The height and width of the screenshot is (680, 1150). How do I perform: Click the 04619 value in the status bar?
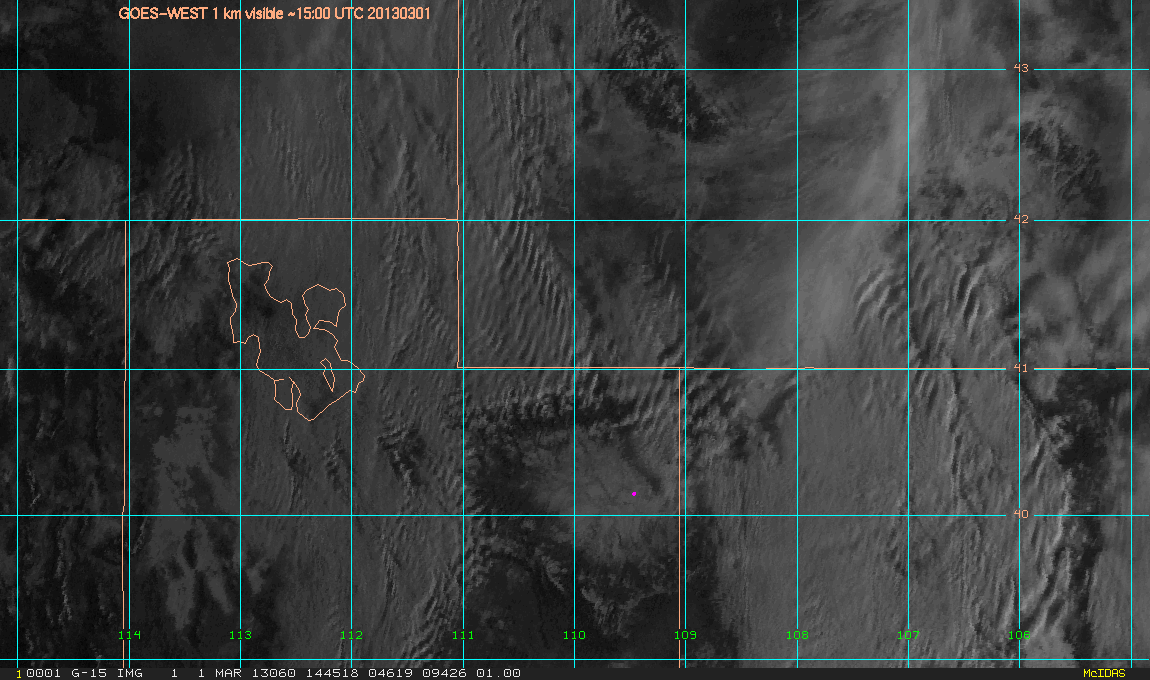click(x=391, y=673)
